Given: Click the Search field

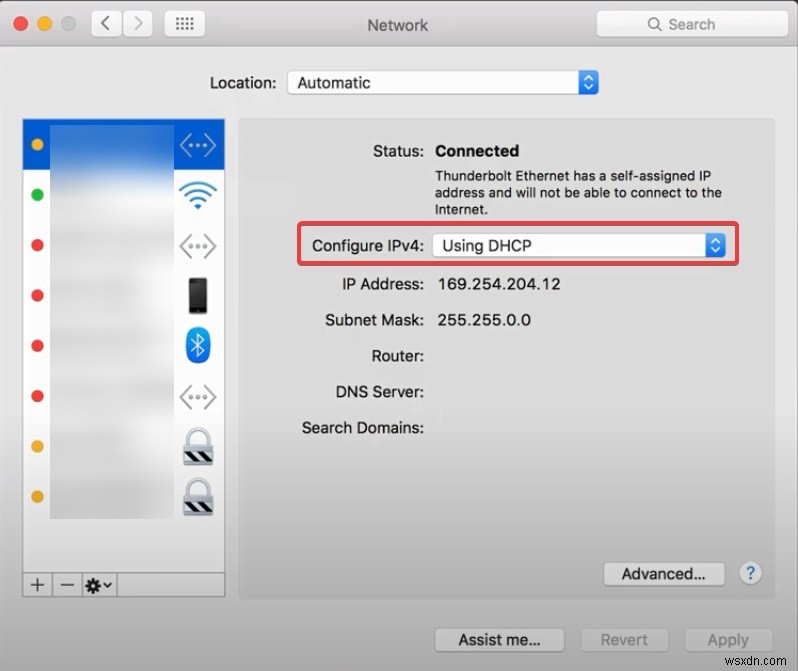Looking at the screenshot, I should (692, 24).
